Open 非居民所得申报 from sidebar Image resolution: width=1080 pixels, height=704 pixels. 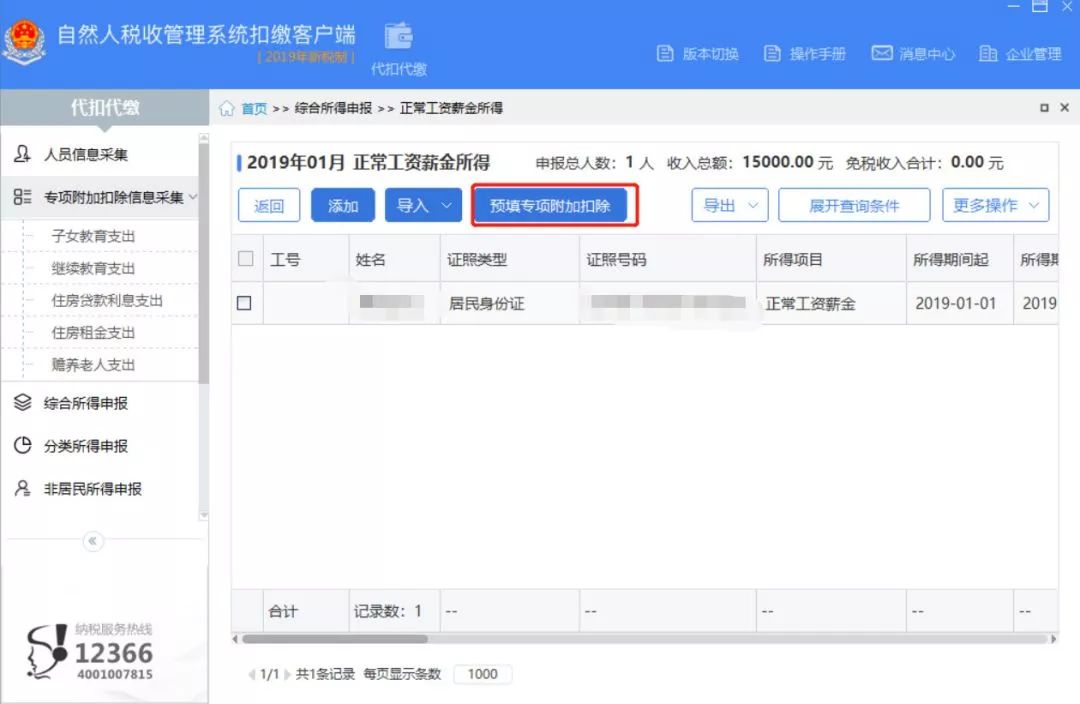coord(91,487)
